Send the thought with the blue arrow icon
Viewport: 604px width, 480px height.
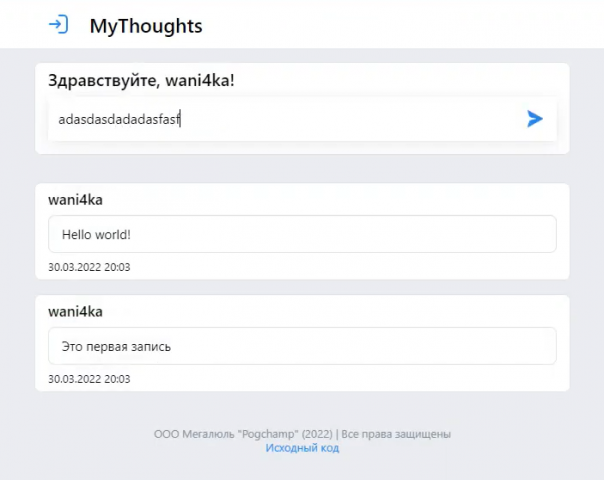click(535, 119)
